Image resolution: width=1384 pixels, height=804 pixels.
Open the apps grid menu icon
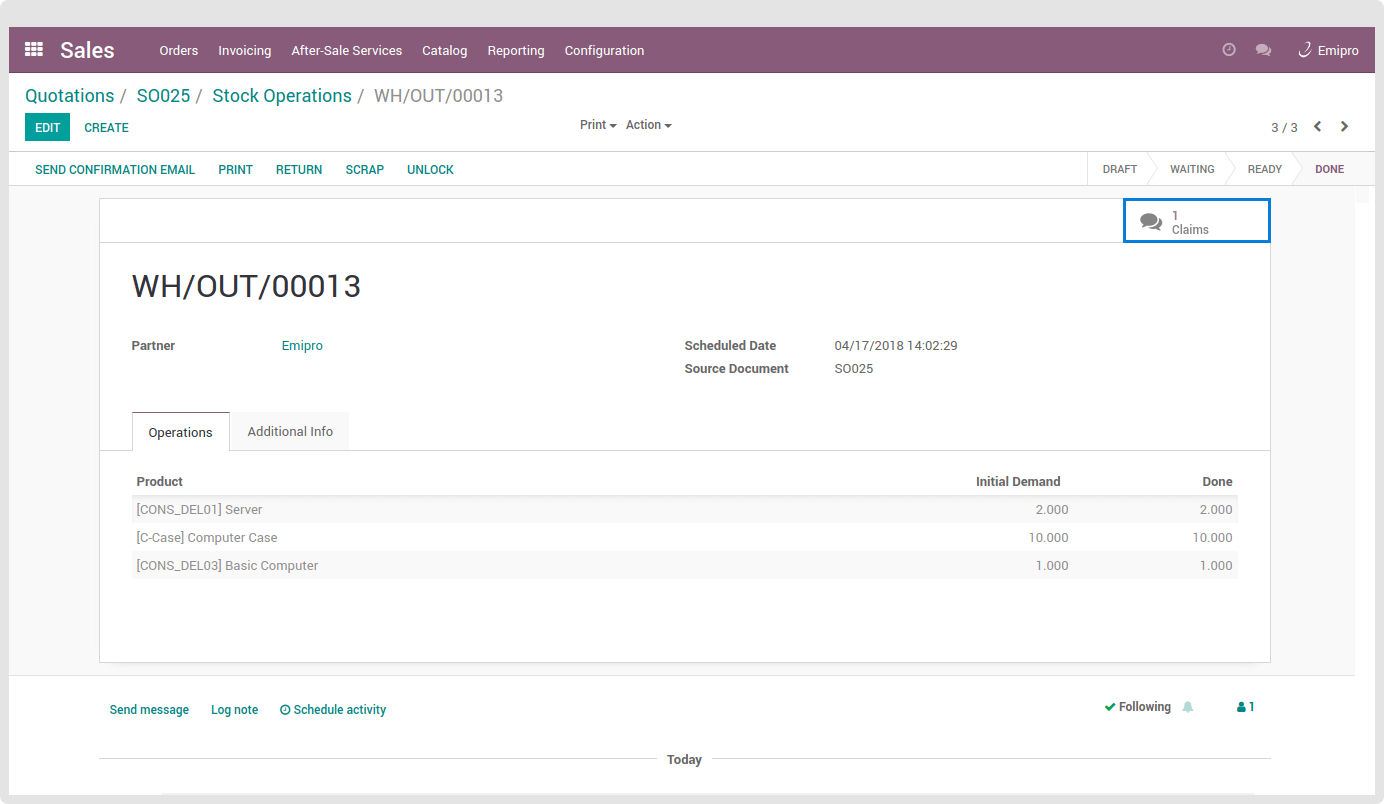(34, 50)
